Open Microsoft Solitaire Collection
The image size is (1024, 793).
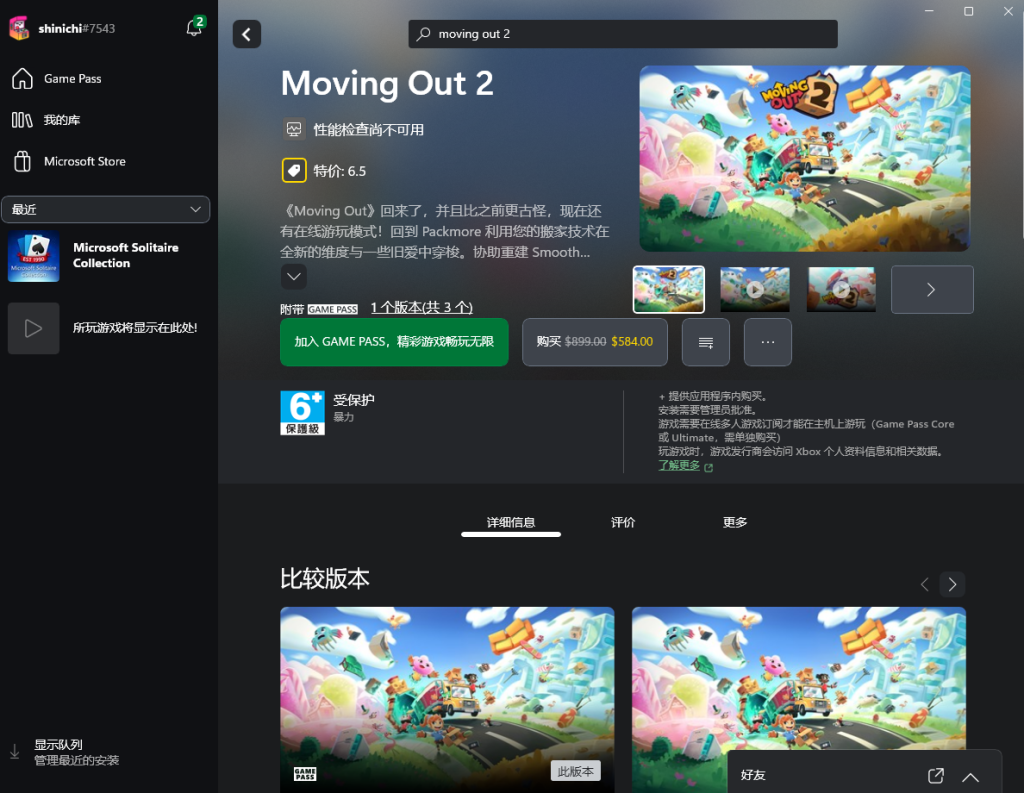coord(106,255)
